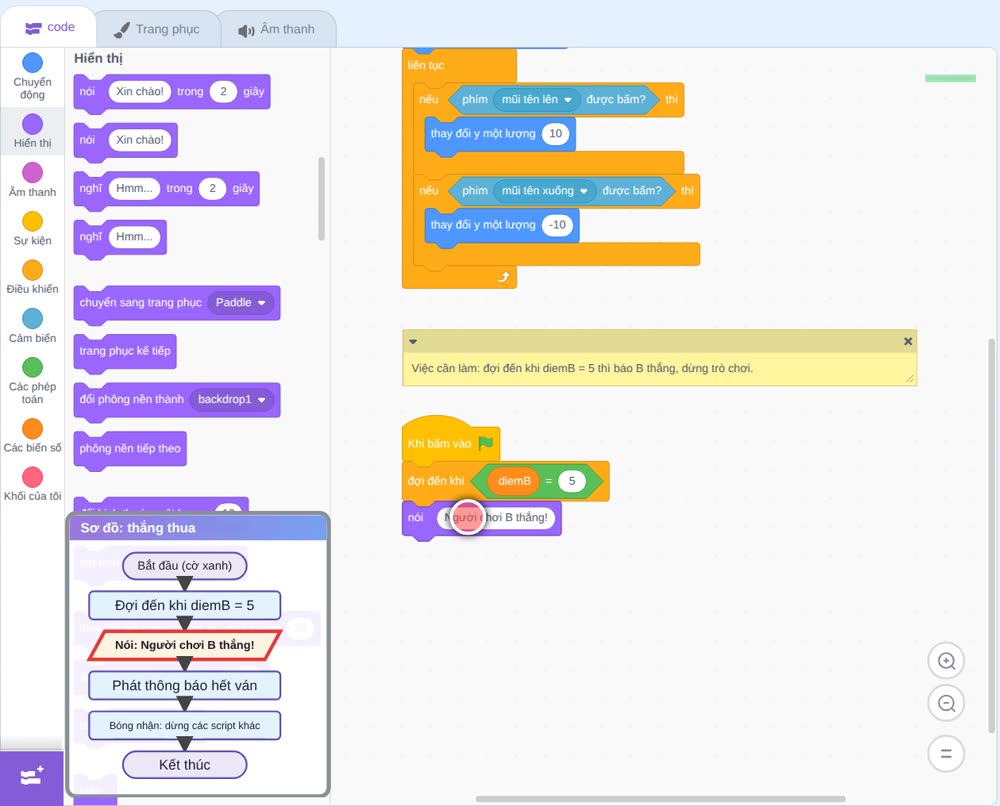This screenshot has width=1000, height=806.
Task: Click the zoom in magnifier icon
Action: [946, 661]
